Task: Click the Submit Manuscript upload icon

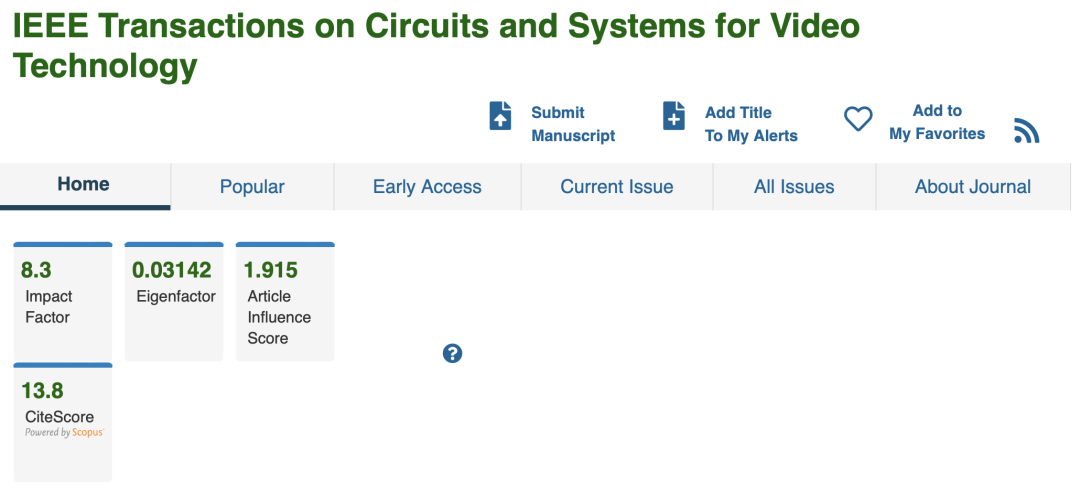Action: [500, 116]
